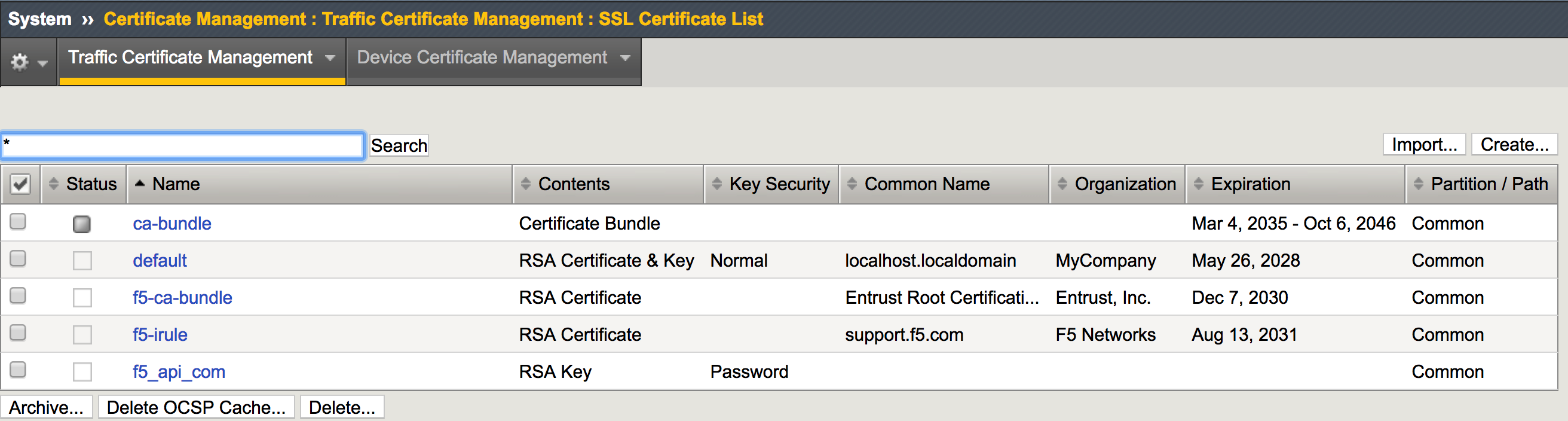The image size is (1568, 421).
Task: Select 'Entrust, Inc.' organization cell
Action: point(1103,298)
